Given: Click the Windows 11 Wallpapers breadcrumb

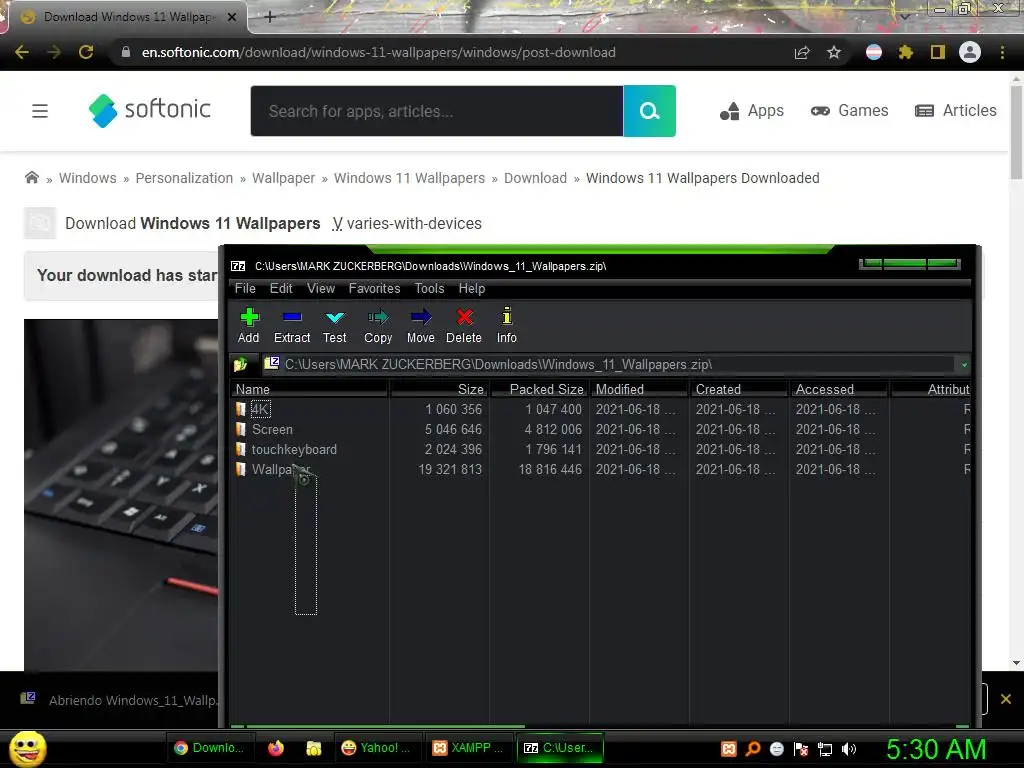Looking at the screenshot, I should click(409, 178).
